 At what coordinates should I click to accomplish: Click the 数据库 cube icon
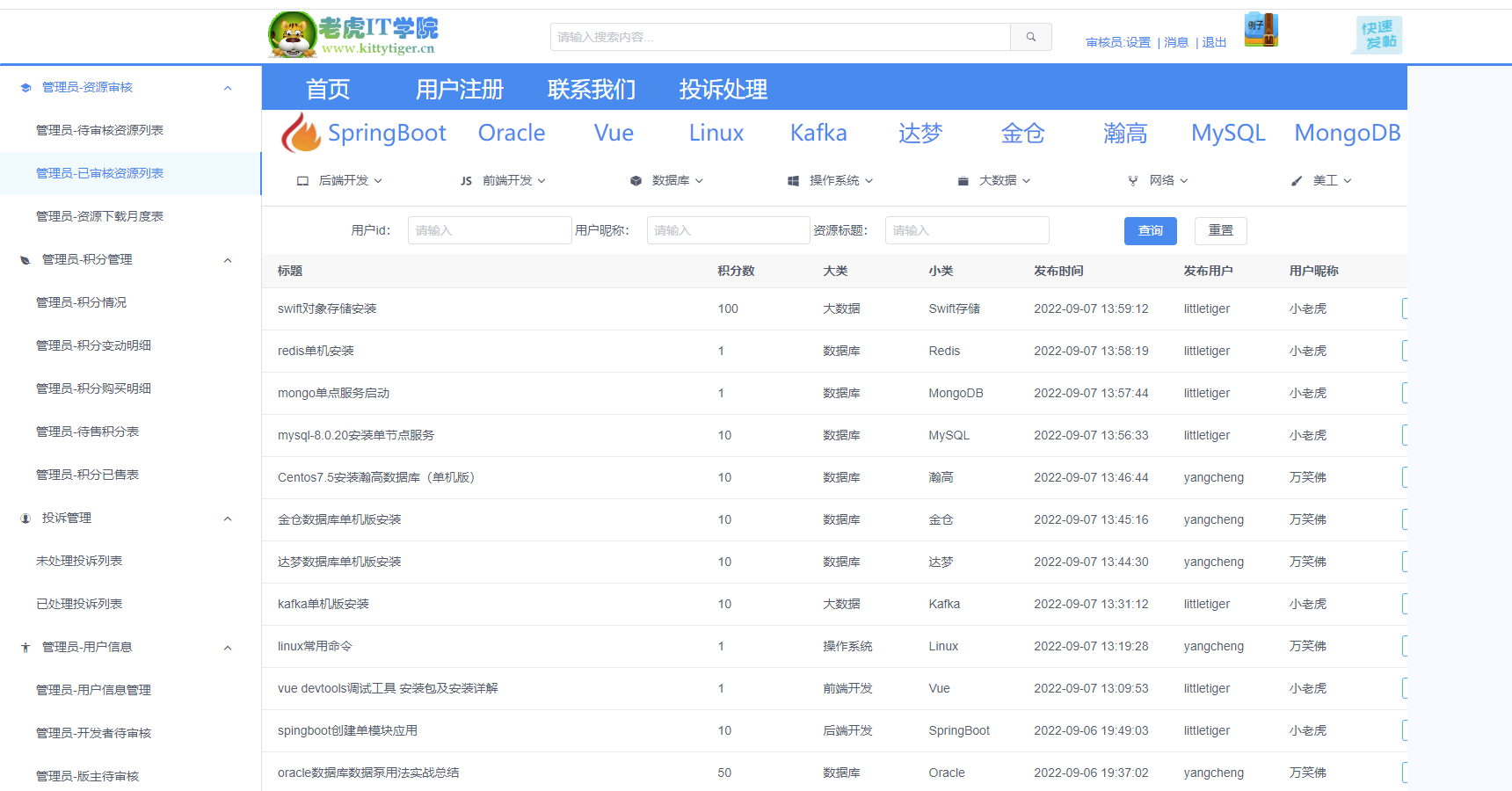pyautogui.click(x=636, y=181)
